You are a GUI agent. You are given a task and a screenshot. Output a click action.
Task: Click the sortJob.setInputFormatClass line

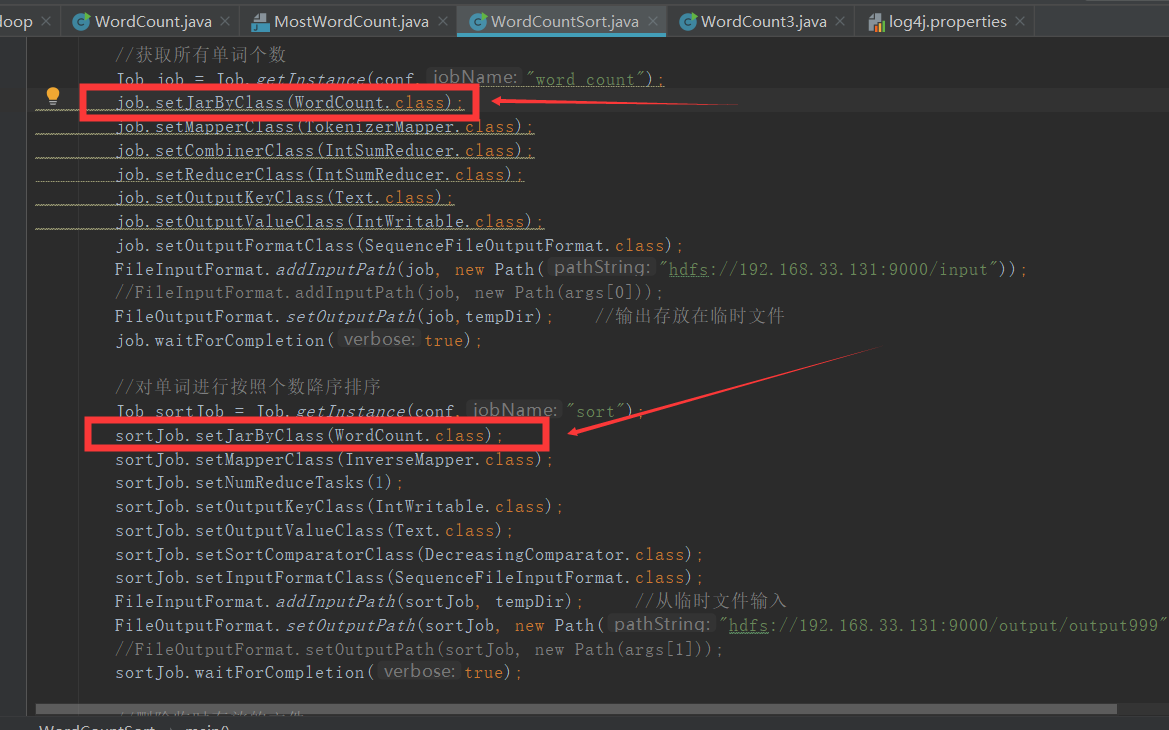point(409,577)
